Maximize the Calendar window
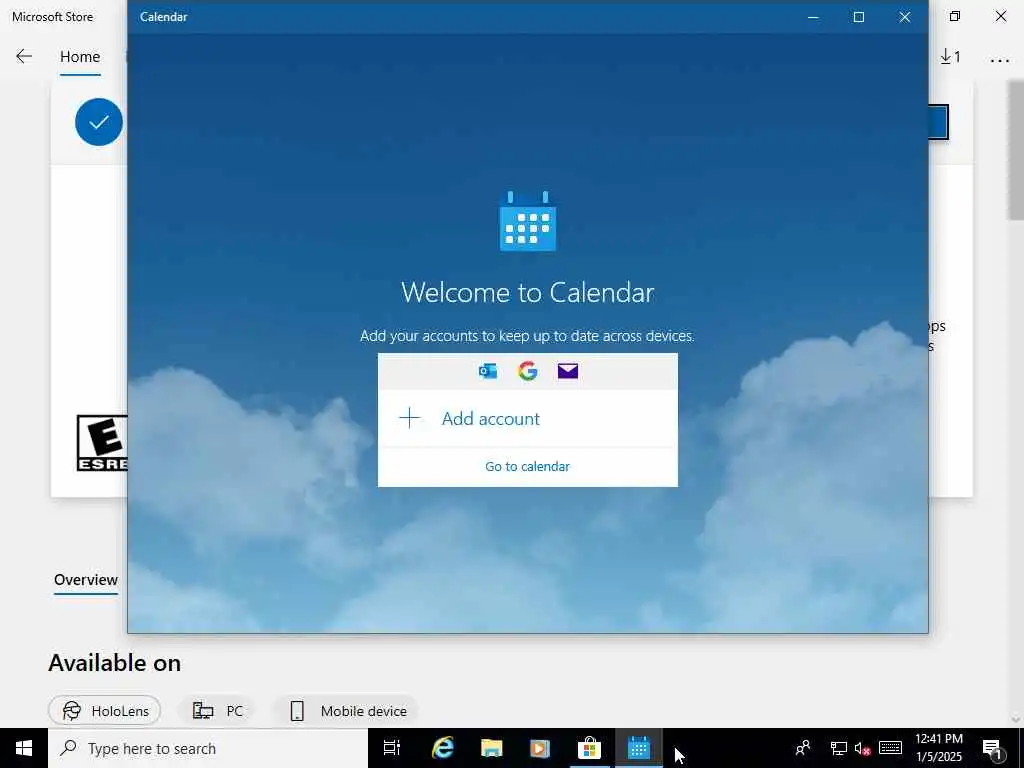 pyautogui.click(x=859, y=17)
